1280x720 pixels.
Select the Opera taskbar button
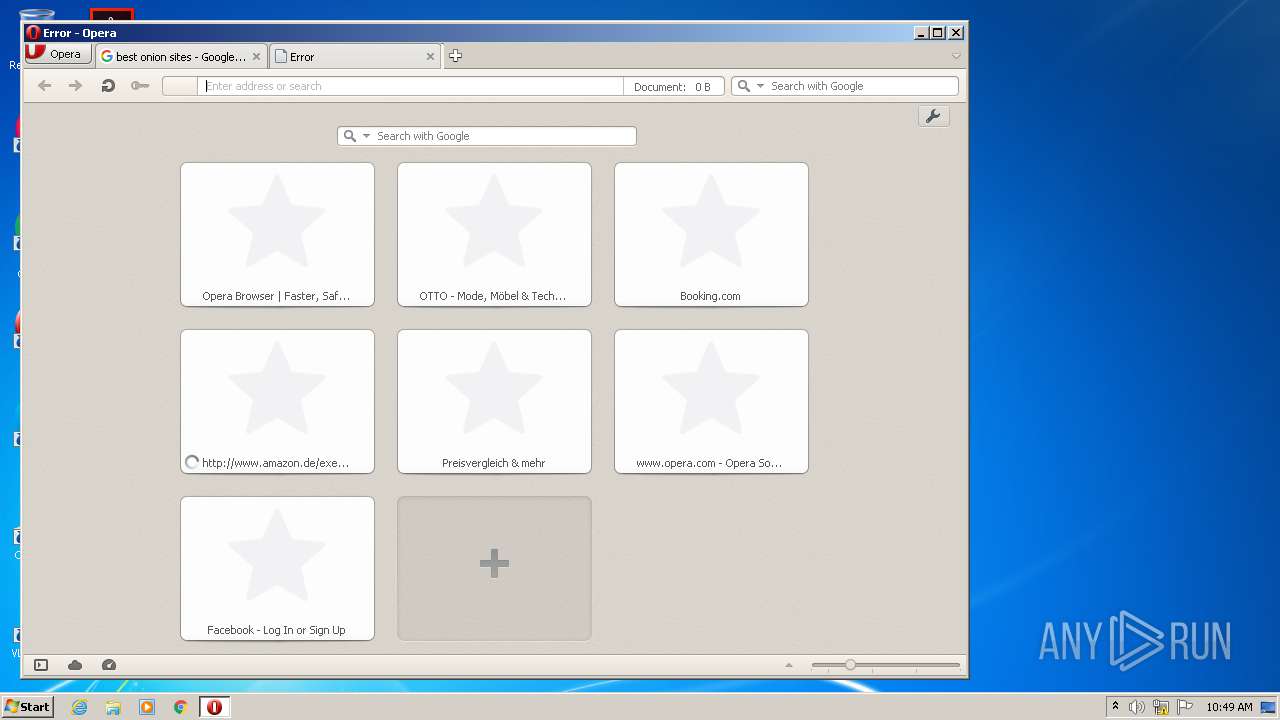[x=214, y=707]
